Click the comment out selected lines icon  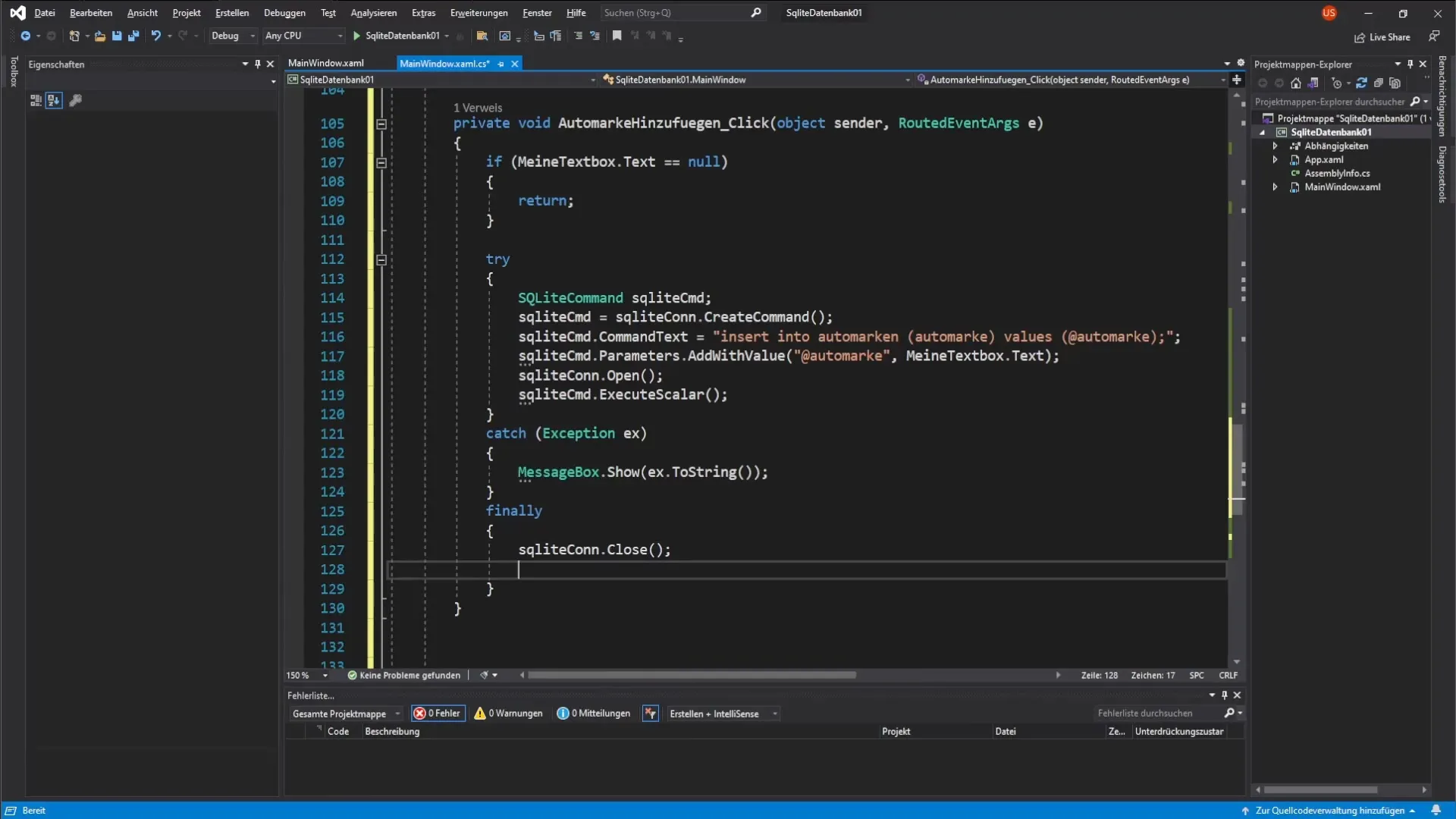579,36
